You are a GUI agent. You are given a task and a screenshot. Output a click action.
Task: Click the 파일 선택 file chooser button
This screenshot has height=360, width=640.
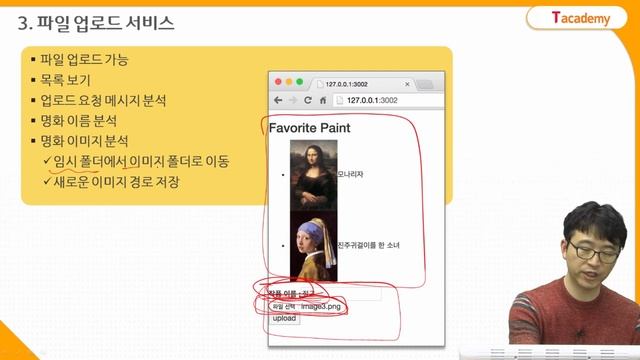(x=284, y=306)
